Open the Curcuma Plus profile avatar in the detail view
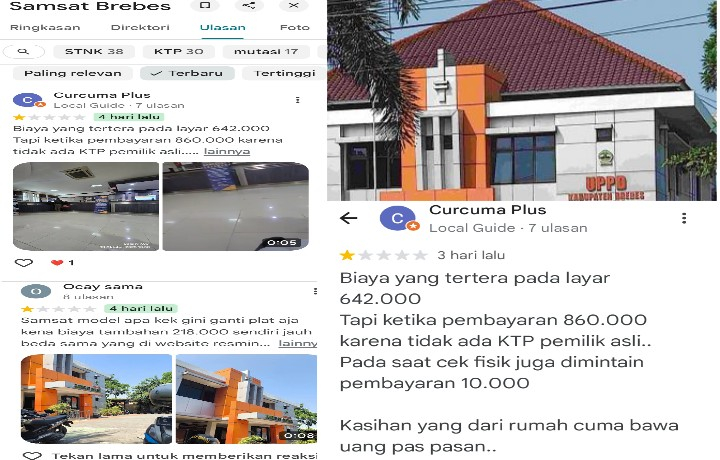The image size is (720, 460). pyautogui.click(x=398, y=218)
